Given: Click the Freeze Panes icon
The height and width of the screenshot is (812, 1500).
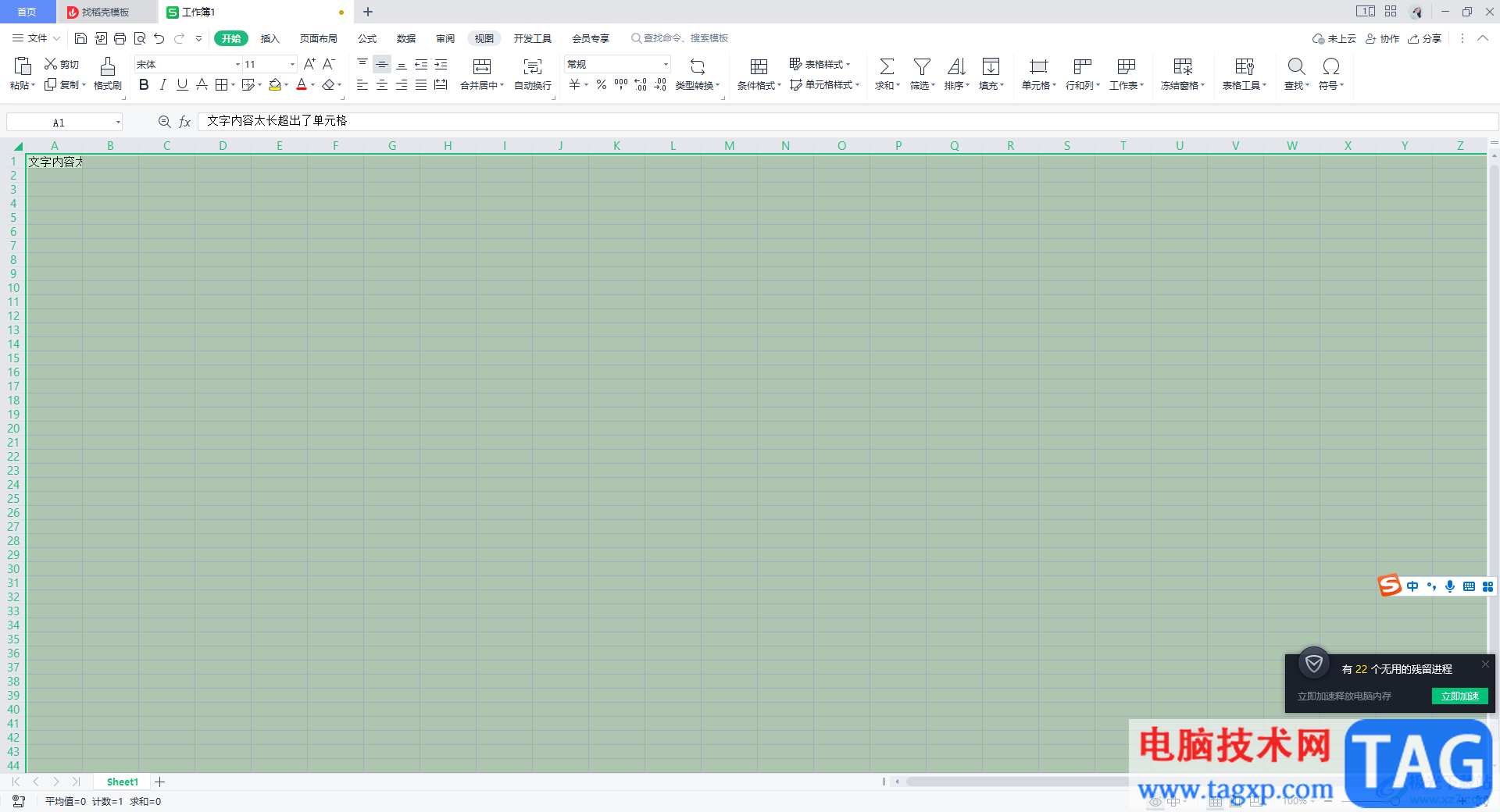Looking at the screenshot, I should pyautogui.click(x=1183, y=66).
